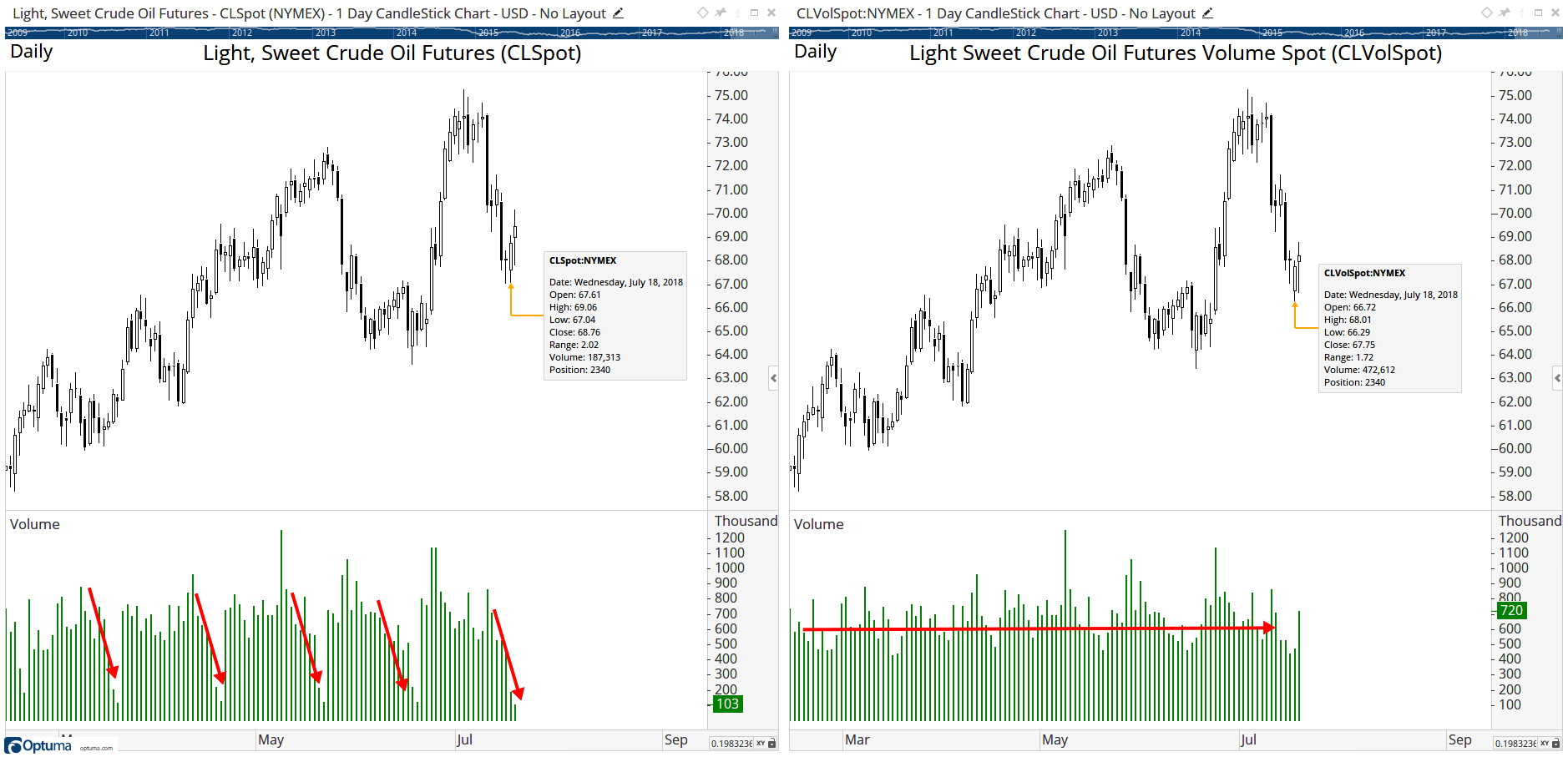This screenshot has width=1568, height=757.
Task: Maximize the CLVolSpot chart window
Action: pyautogui.click(x=1538, y=13)
